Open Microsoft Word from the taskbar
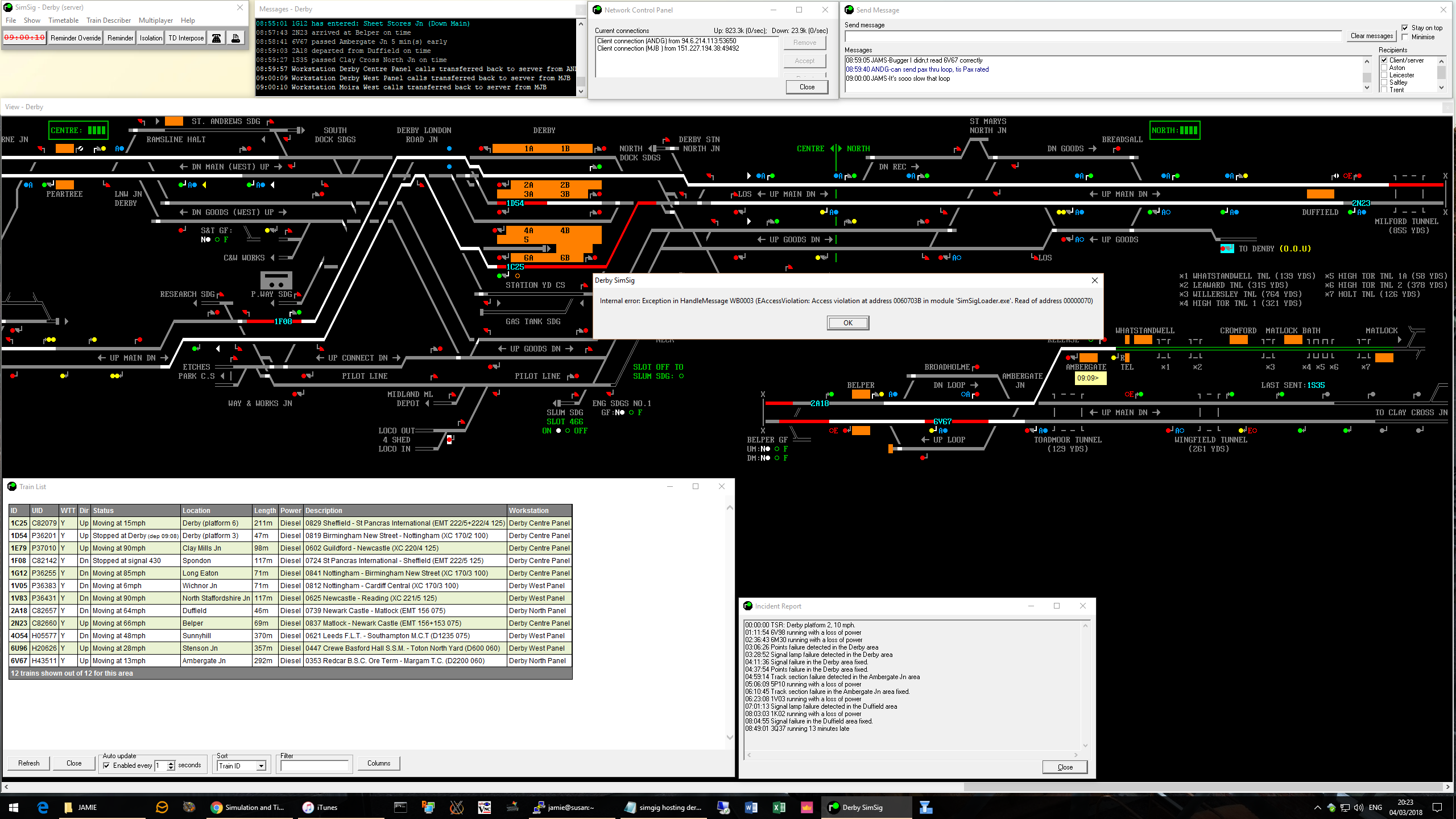 751,807
